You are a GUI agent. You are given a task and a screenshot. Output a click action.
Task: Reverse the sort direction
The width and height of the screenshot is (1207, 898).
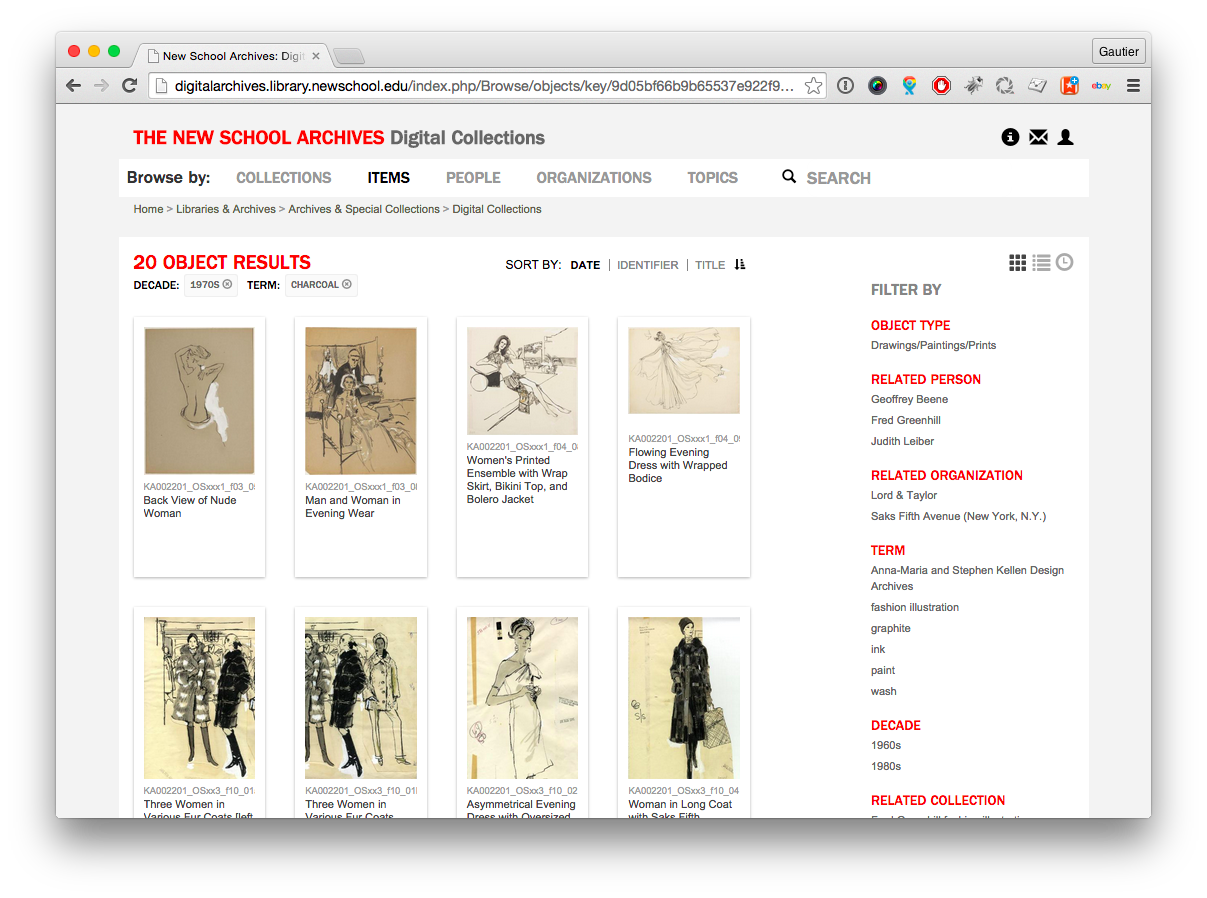point(740,265)
